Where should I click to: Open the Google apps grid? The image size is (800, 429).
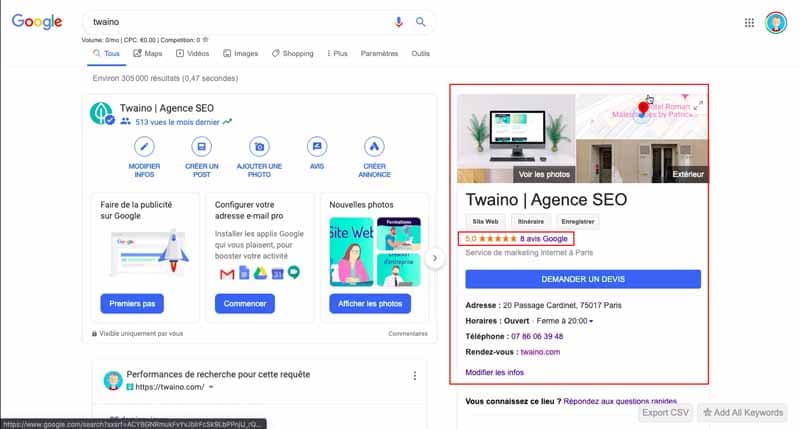point(749,22)
